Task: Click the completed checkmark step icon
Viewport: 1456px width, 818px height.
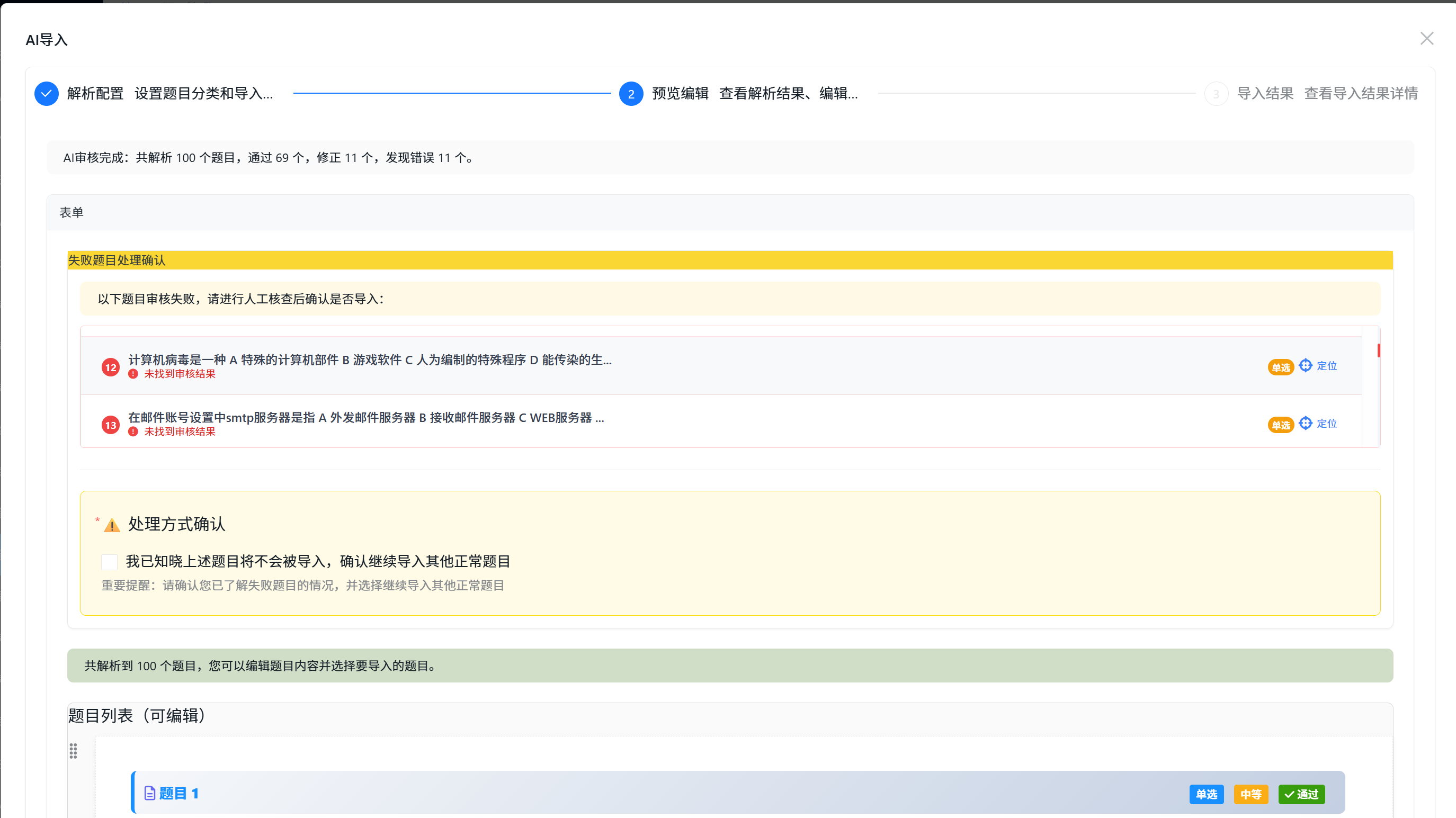Action: pyautogui.click(x=47, y=94)
